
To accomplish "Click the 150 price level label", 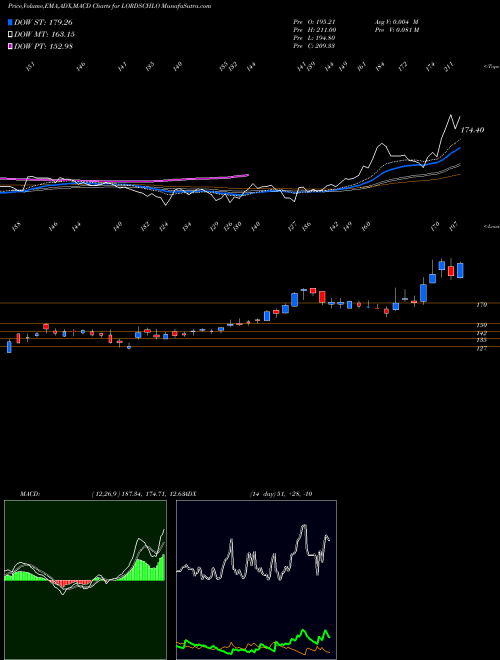I will tap(482, 325).
